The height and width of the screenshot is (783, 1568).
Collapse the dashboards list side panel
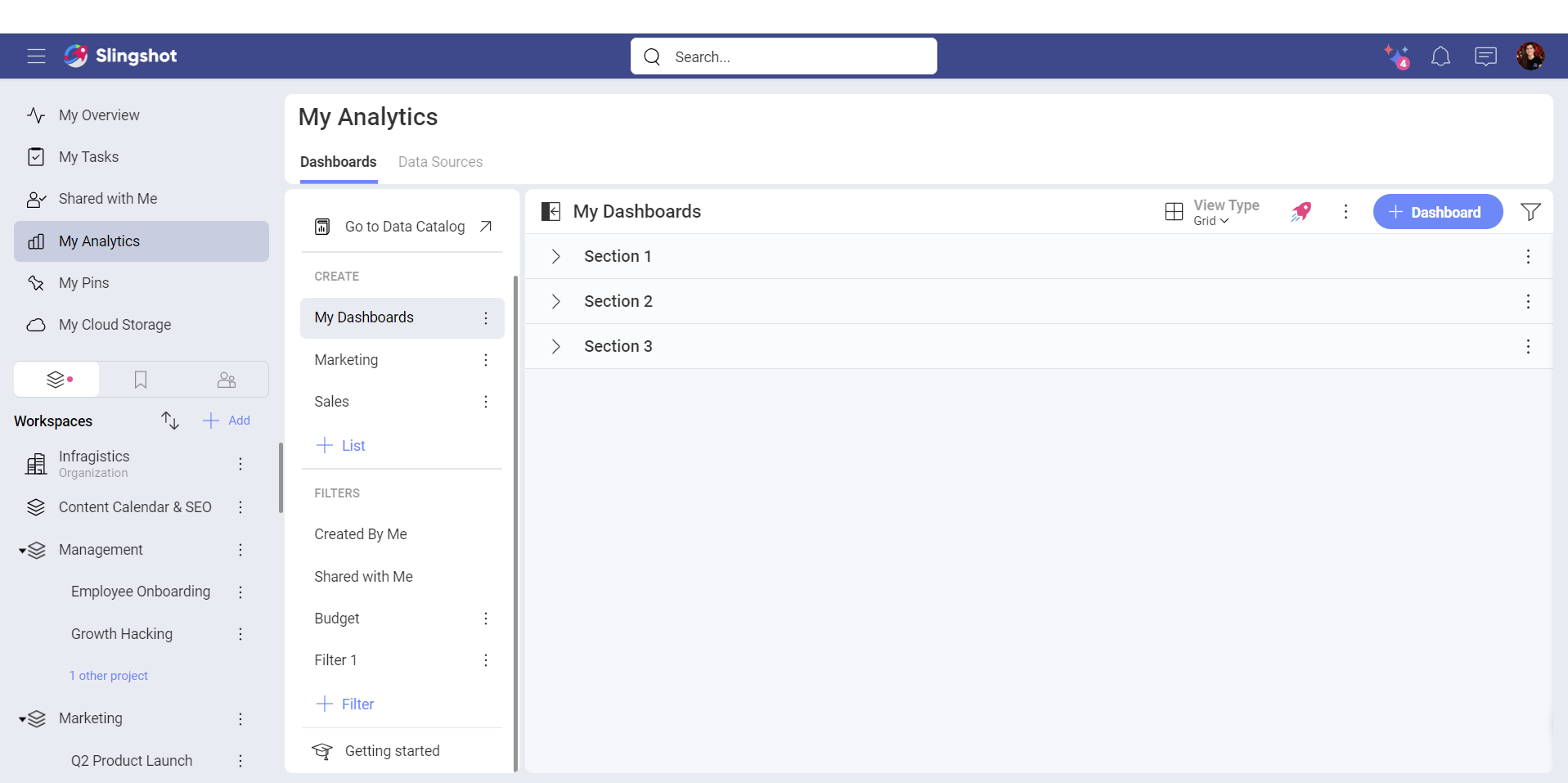pyautogui.click(x=551, y=212)
